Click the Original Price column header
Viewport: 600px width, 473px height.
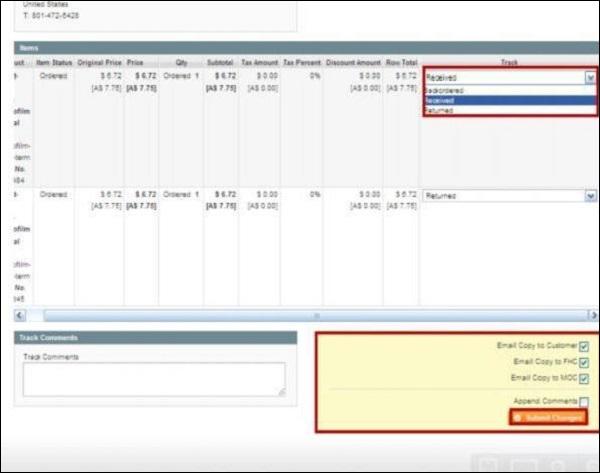click(99, 62)
